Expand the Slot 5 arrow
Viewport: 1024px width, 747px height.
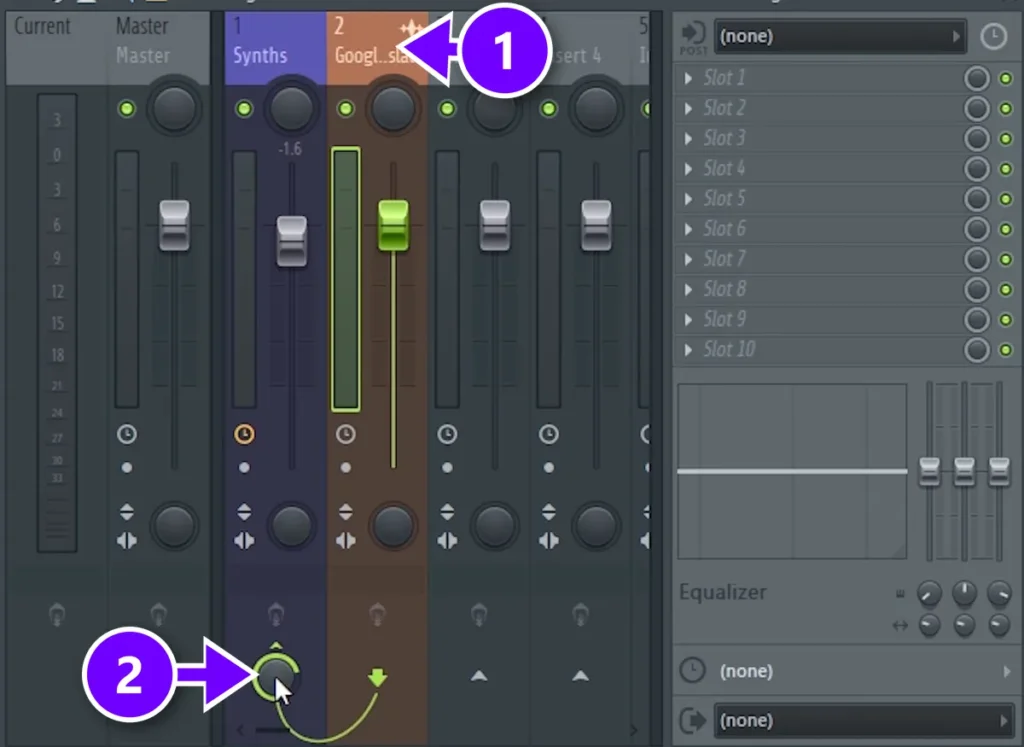[x=688, y=199]
